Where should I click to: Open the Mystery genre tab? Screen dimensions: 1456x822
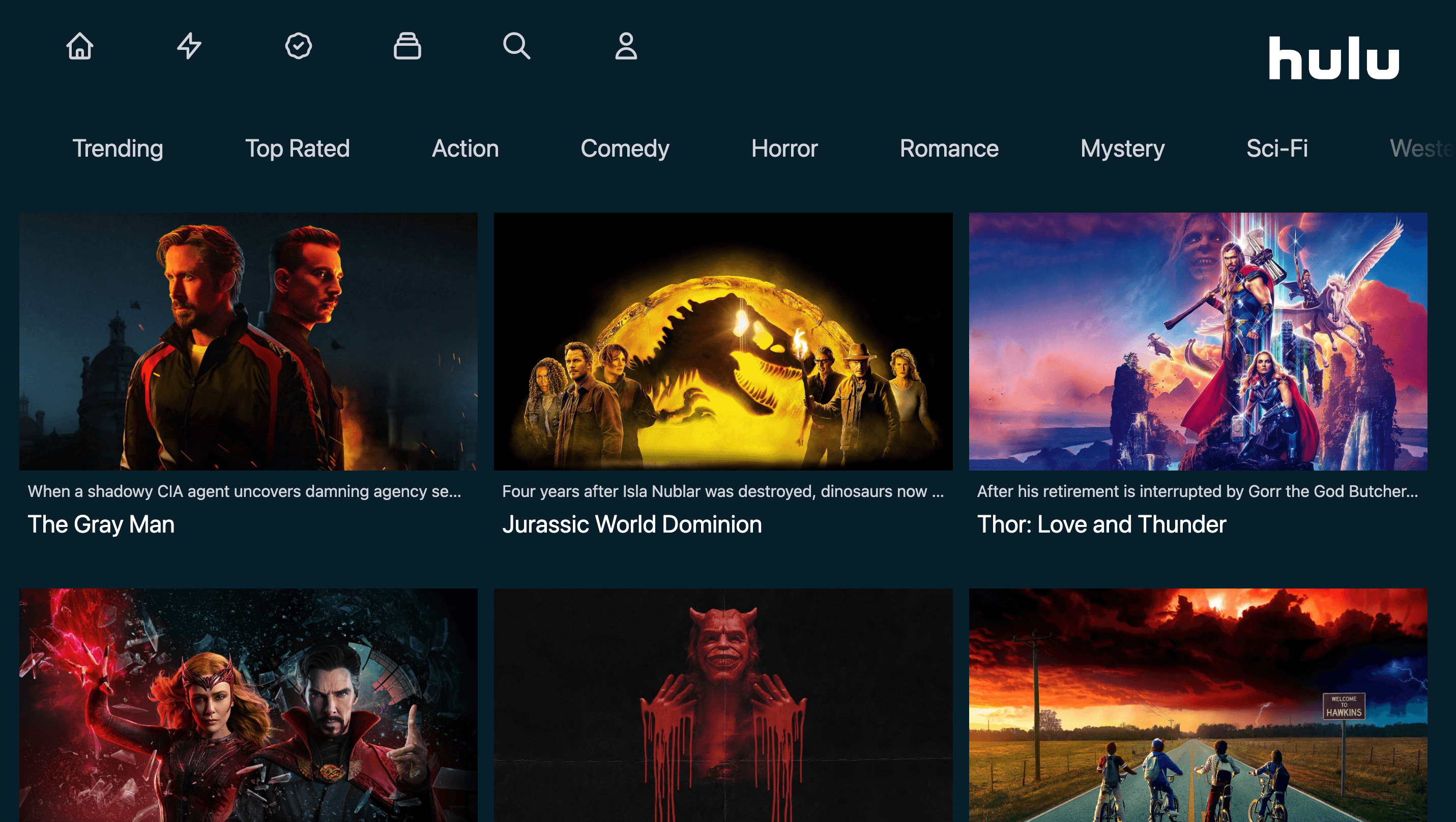click(1122, 149)
